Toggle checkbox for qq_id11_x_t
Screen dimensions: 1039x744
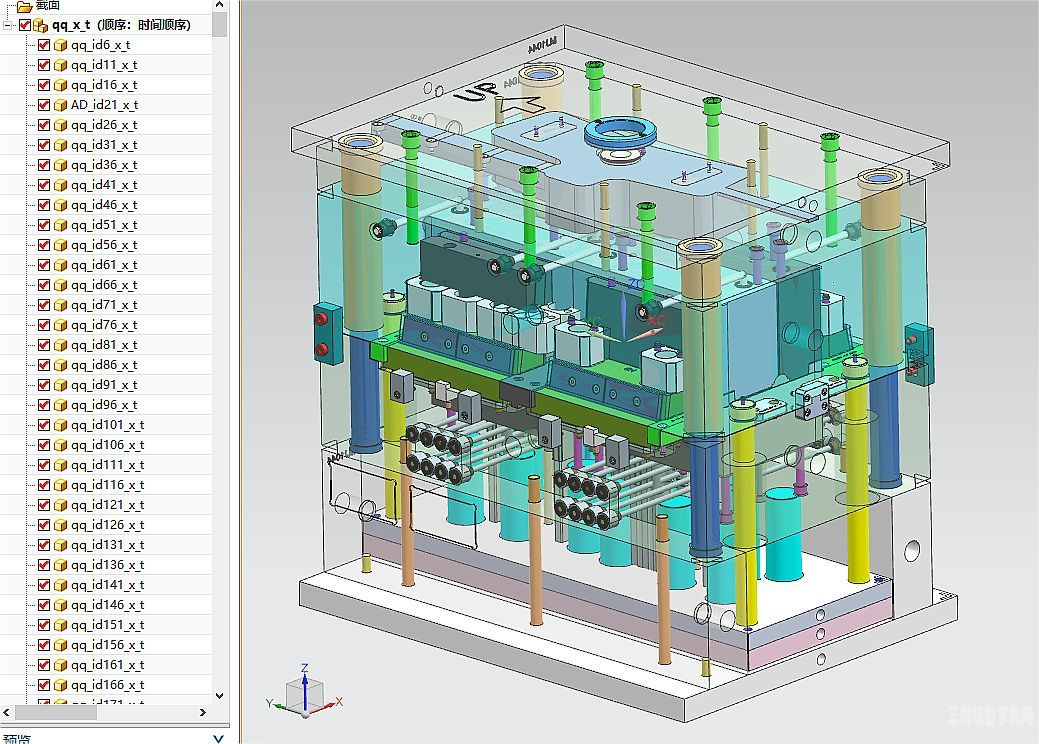coord(44,65)
